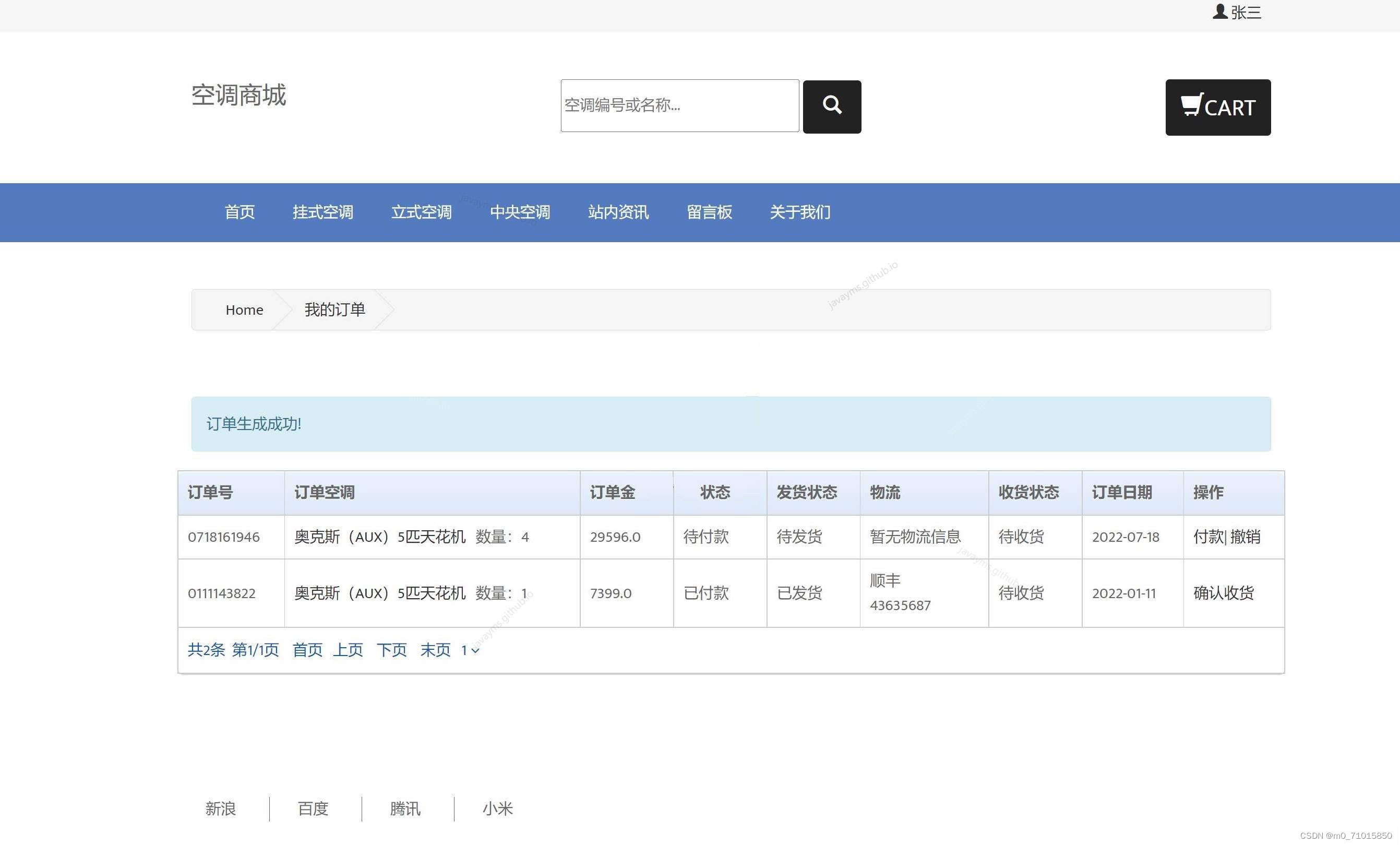Click the 我的订单 breadcrumb

point(334,310)
